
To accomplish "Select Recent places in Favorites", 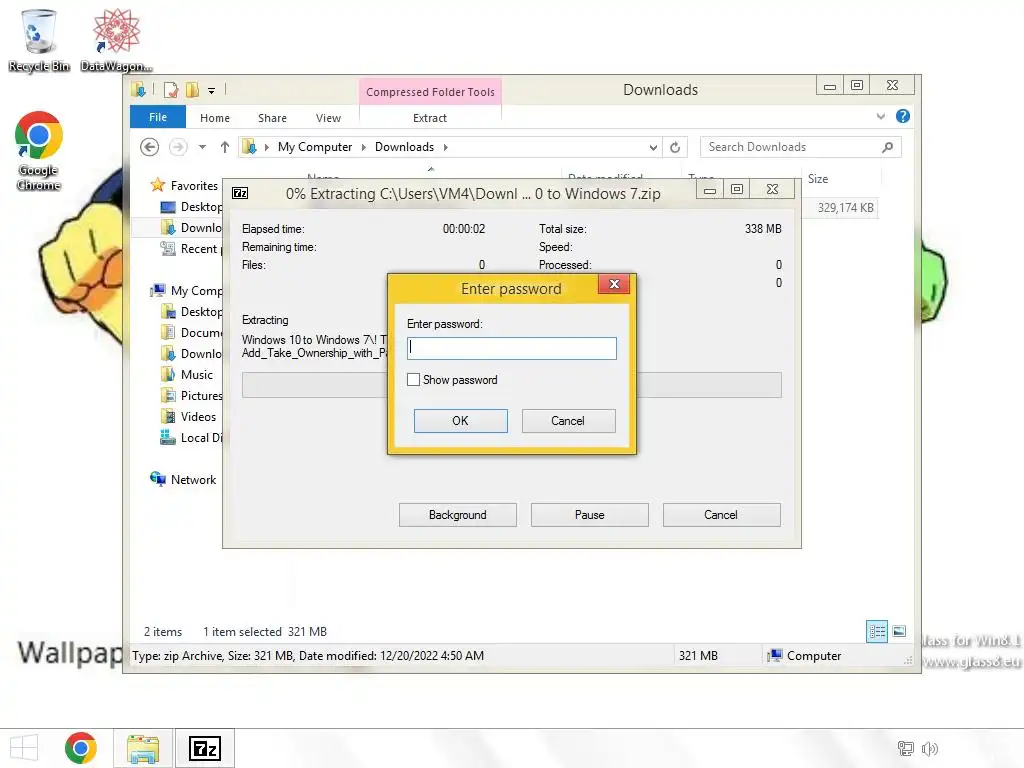I will point(191,249).
